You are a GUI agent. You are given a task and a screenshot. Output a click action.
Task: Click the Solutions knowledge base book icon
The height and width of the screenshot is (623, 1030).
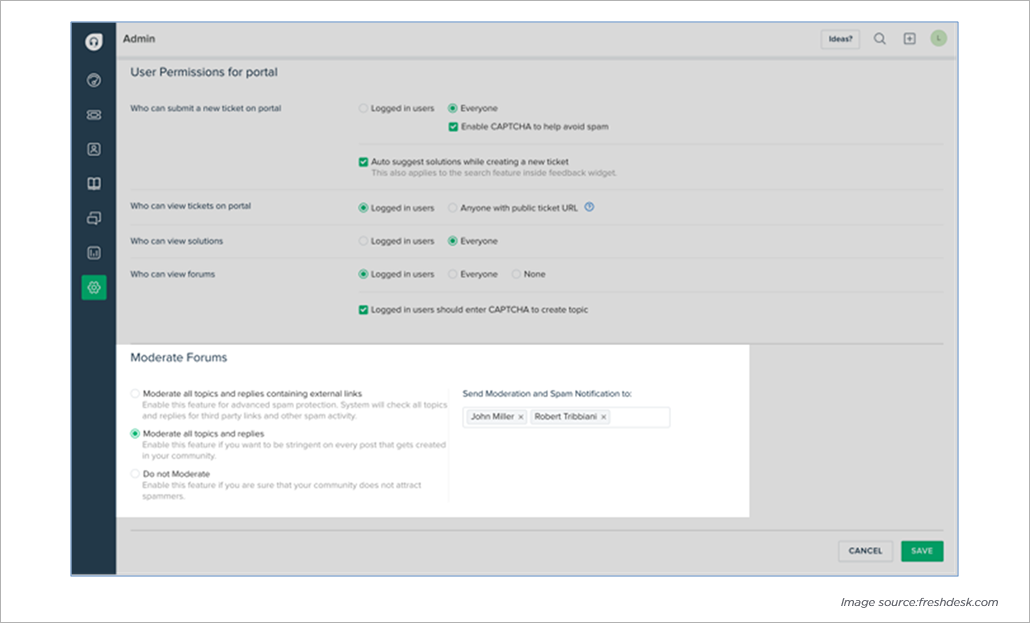click(x=93, y=184)
